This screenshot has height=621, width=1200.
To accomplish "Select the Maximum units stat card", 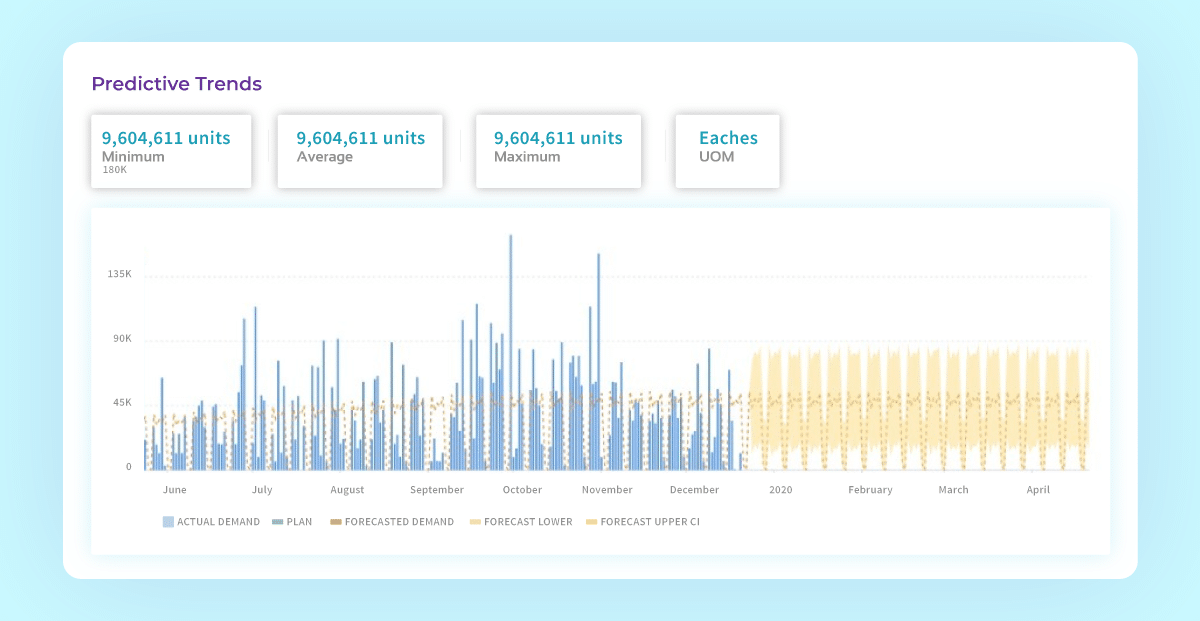I will tap(558, 151).
